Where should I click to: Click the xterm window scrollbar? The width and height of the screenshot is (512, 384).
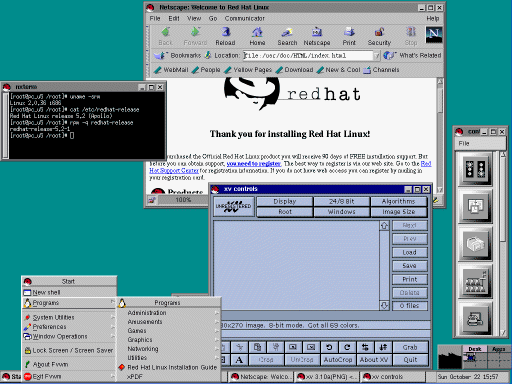[5, 125]
